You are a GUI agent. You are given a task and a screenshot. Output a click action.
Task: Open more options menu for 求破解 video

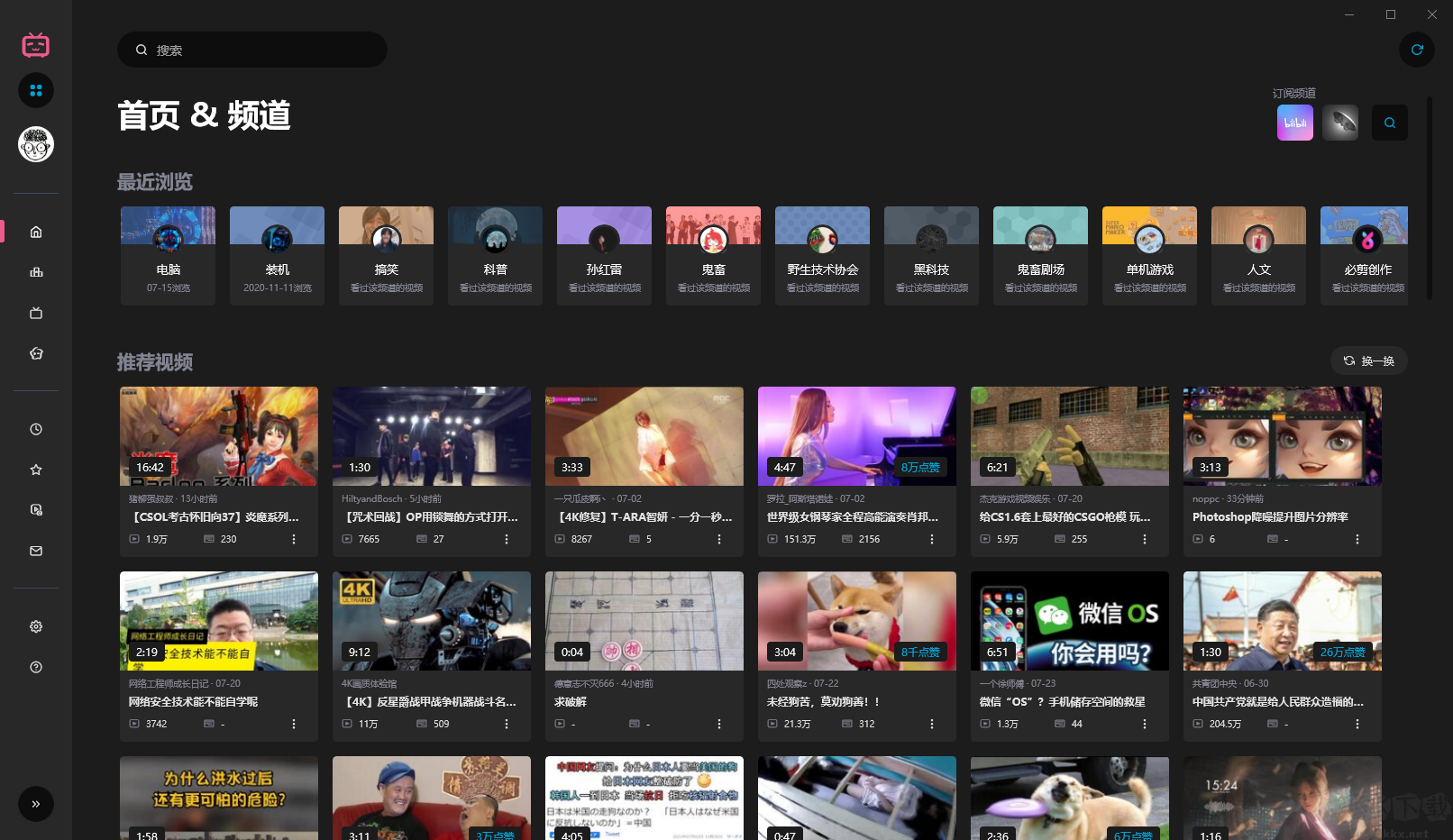[x=719, y=724]
